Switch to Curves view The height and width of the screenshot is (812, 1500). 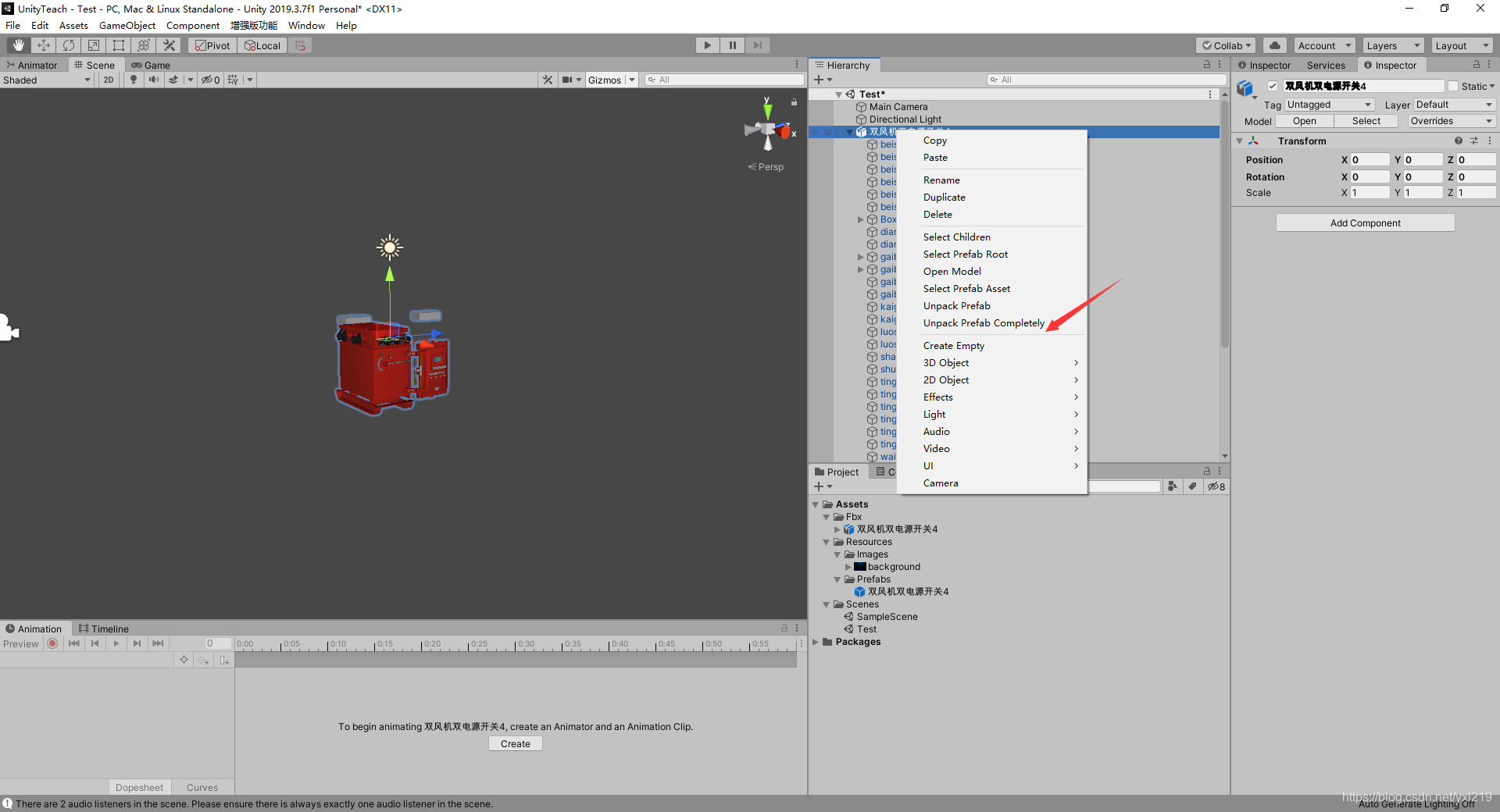click(x=202, y=787)
